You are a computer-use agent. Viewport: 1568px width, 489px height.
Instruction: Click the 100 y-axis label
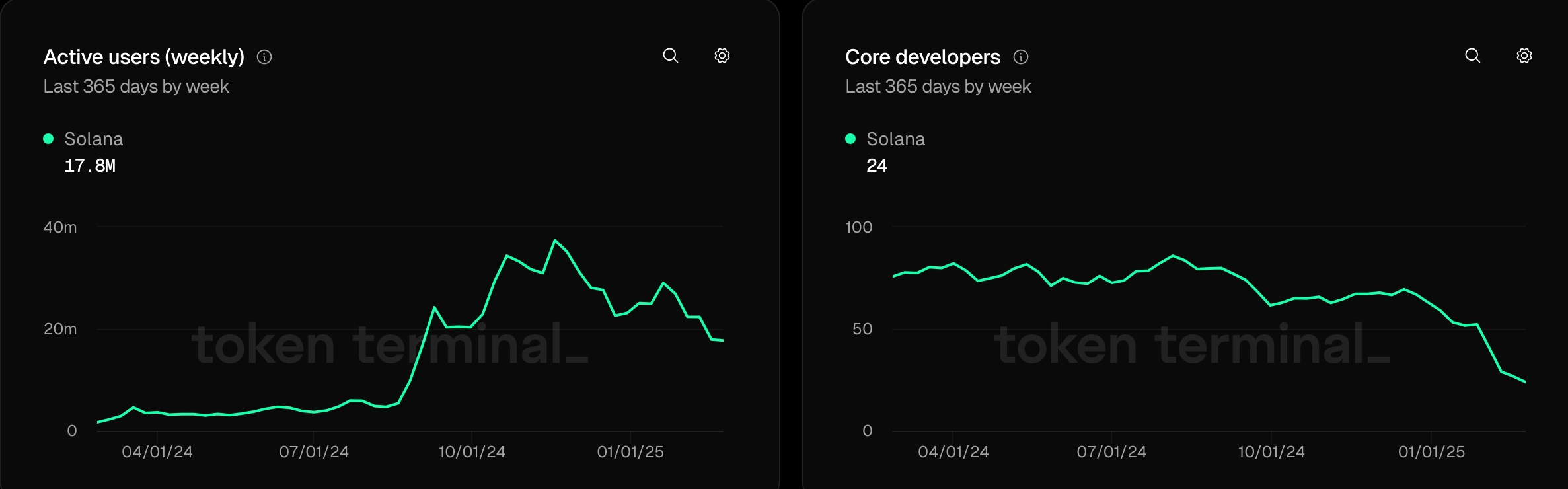click(859, 227)
